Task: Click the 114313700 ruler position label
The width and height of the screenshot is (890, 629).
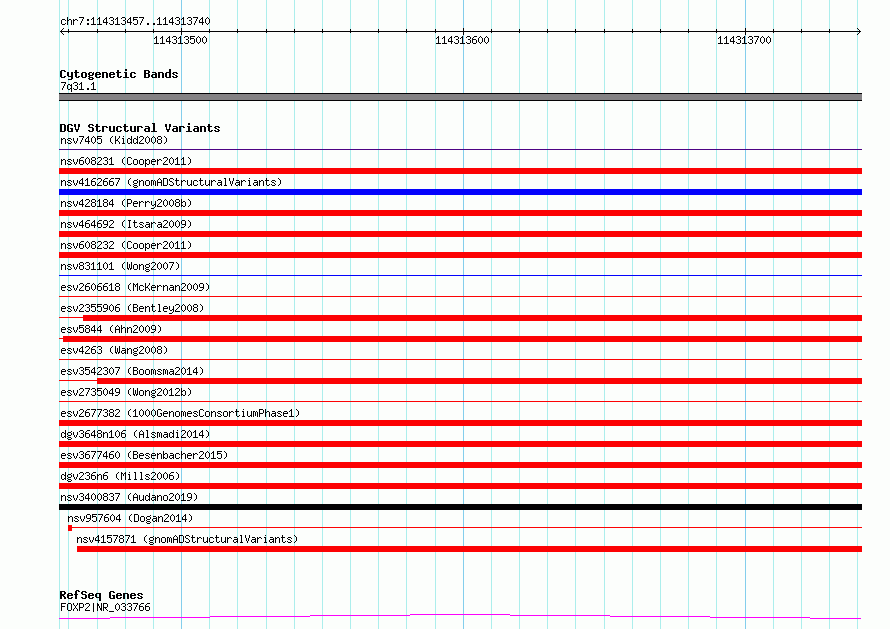Action: (x=744, y=40)
